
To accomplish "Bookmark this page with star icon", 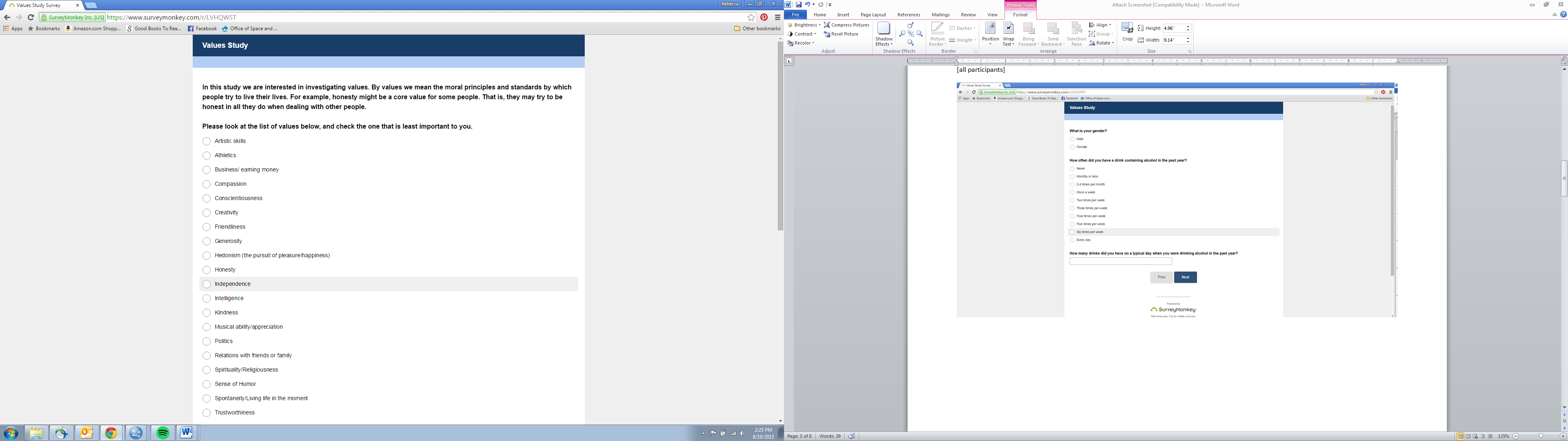I will coord(751,18).
